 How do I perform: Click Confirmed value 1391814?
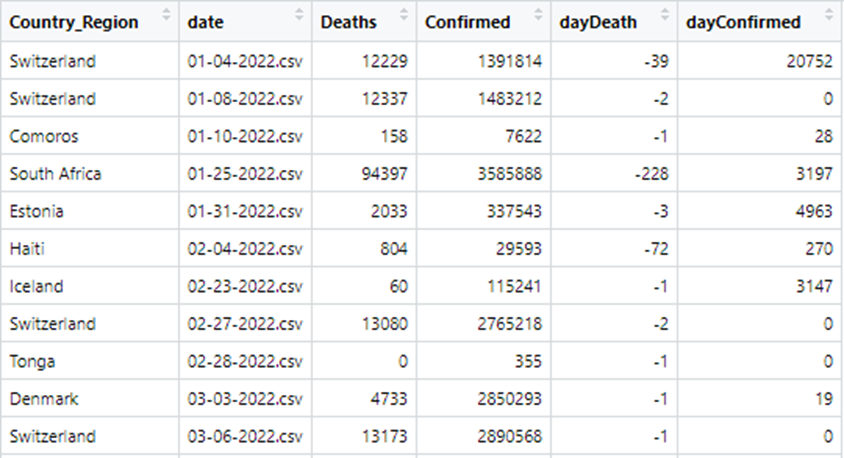pos(510,61)
